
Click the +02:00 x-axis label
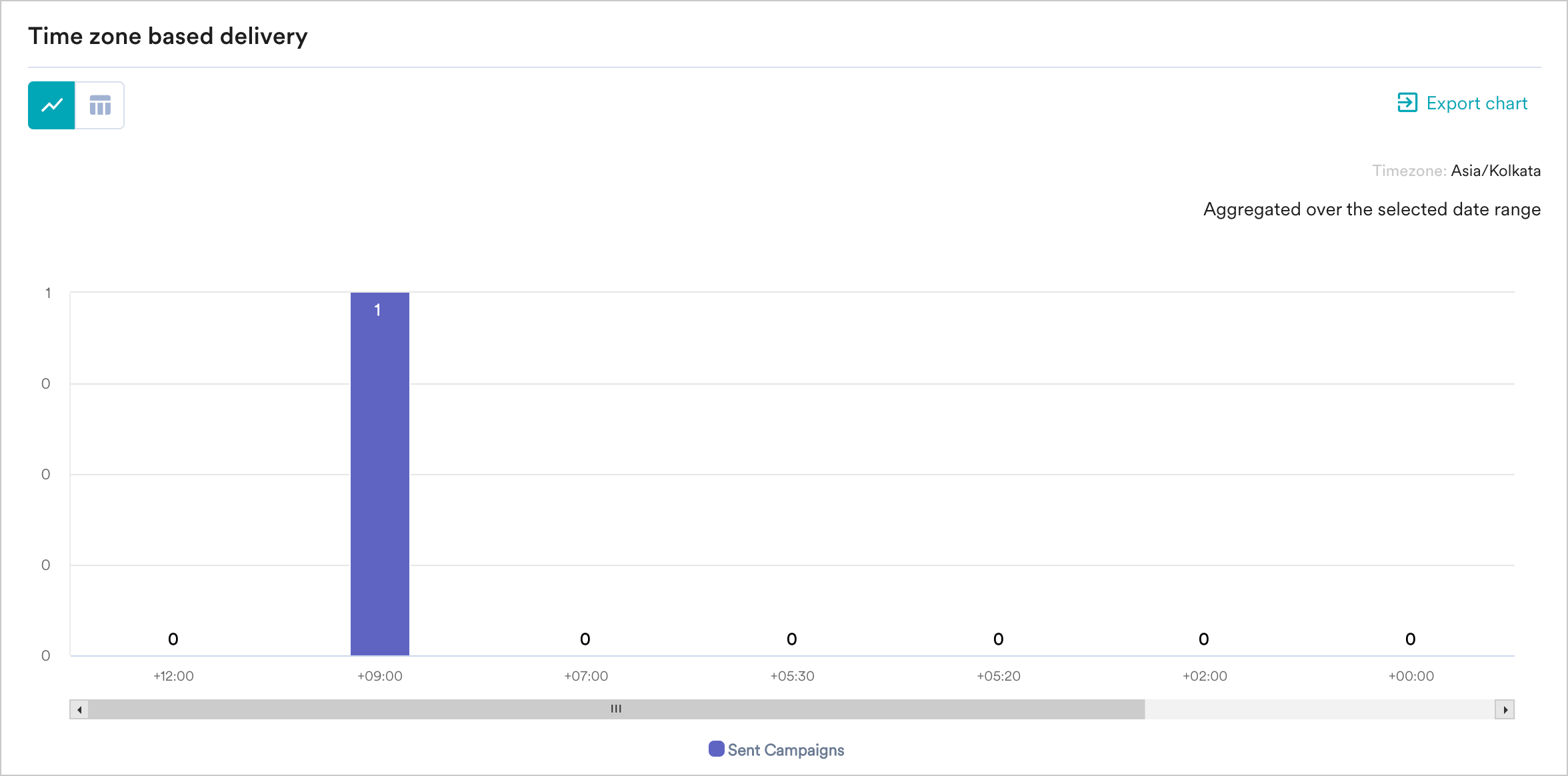tap(1205, 676)
